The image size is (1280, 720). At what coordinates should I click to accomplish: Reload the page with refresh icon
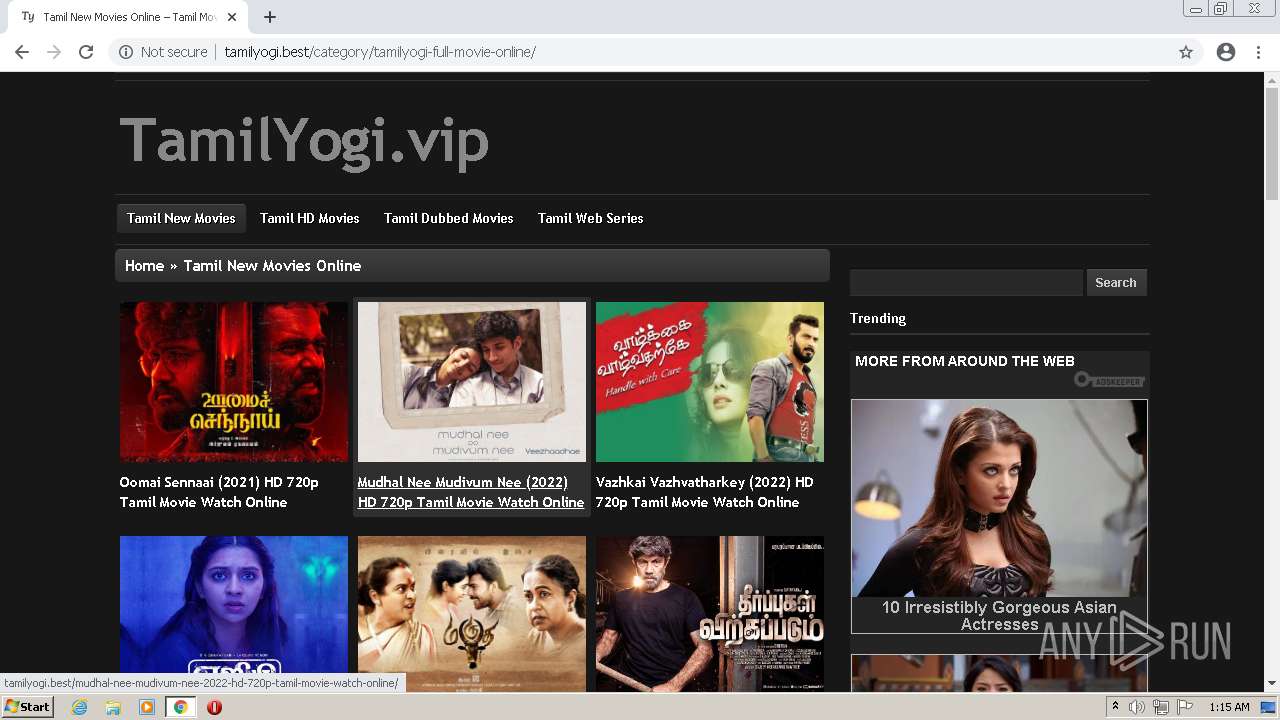(86, 52)
